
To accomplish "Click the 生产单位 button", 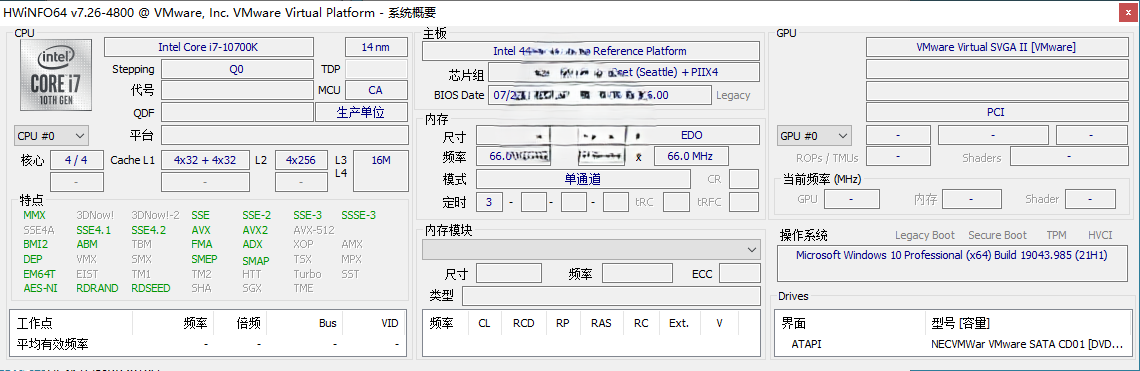I will [361, 112].
